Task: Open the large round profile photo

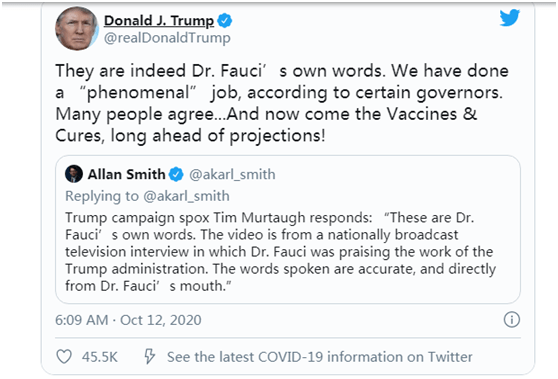Action: (77, 28)
